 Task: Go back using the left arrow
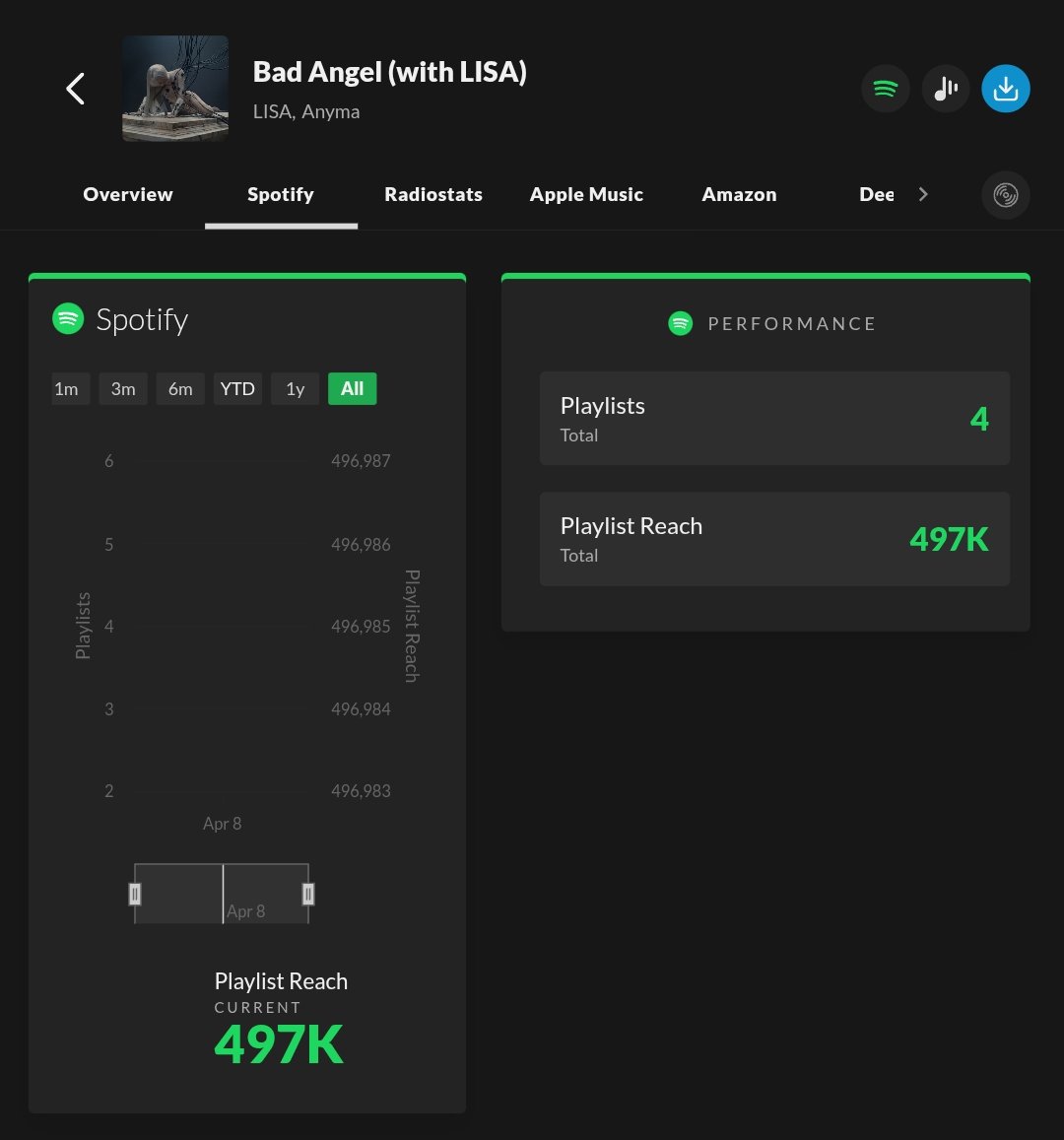76,89
